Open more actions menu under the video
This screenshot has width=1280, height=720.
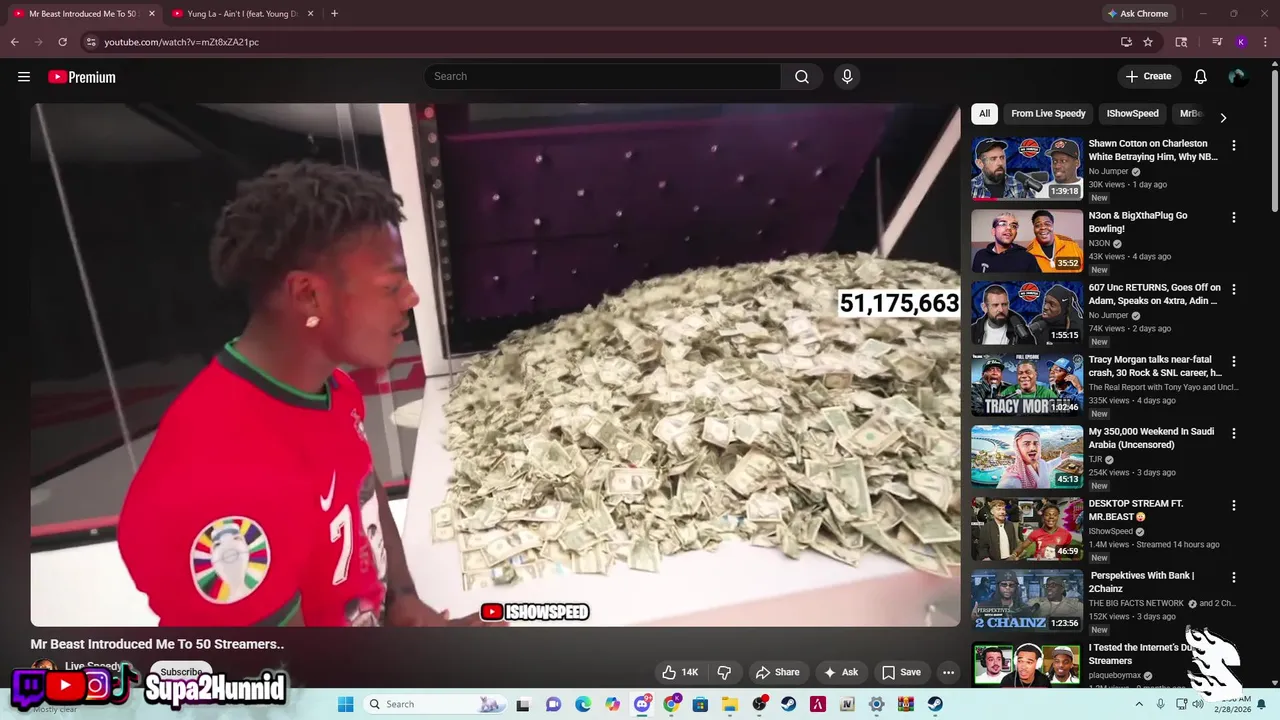pyautogui.click(x=948, y=672)
